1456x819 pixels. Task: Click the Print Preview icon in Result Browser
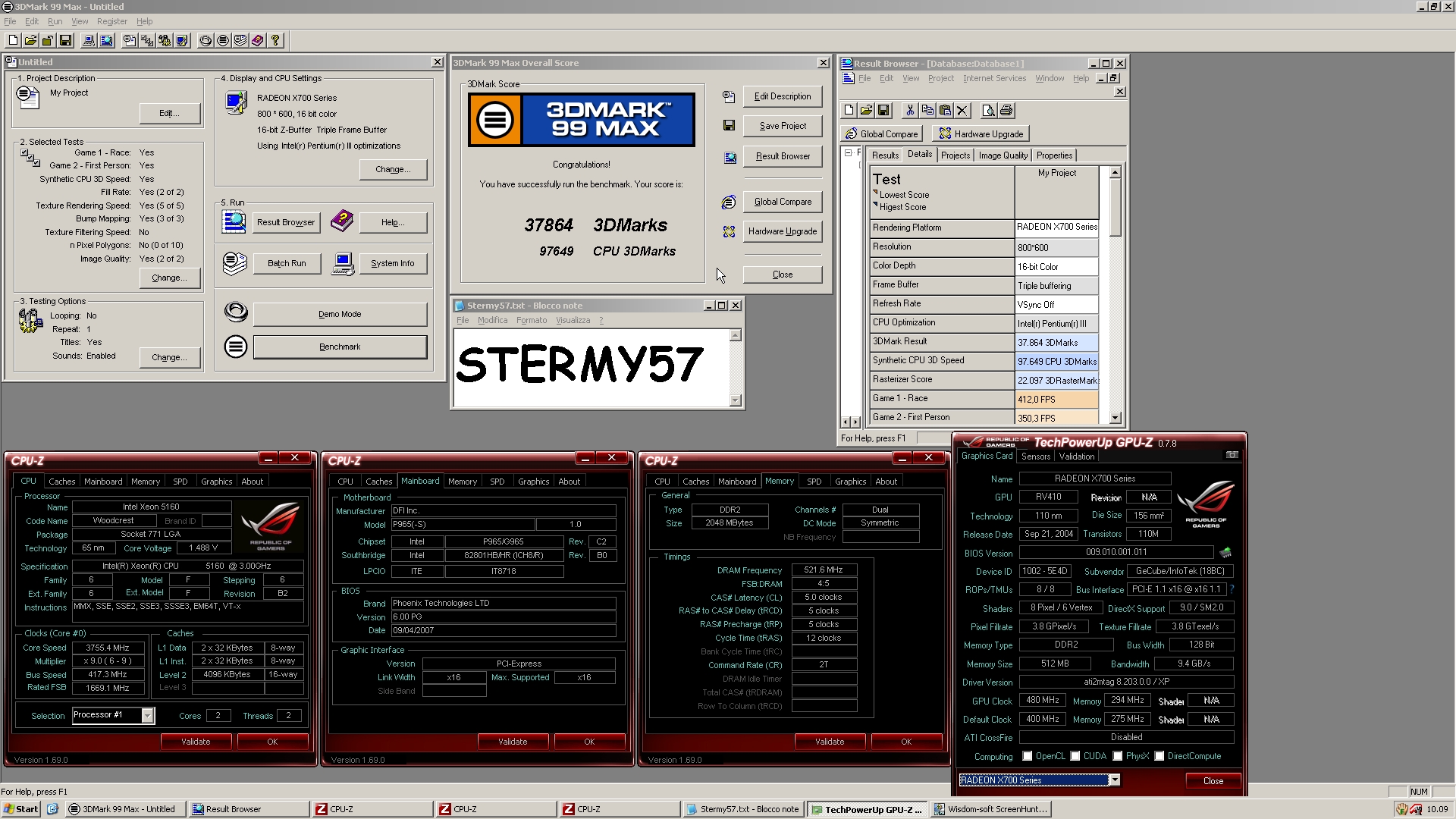[989, 111]
